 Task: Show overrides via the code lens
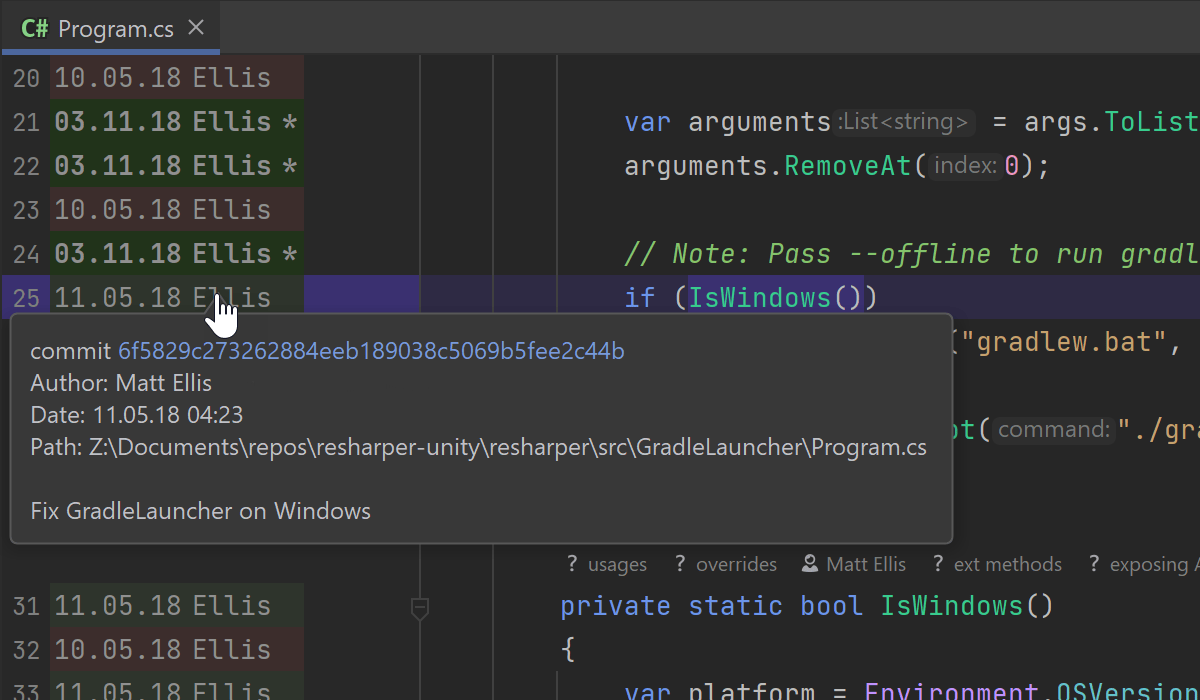click(x=725, y=564)
